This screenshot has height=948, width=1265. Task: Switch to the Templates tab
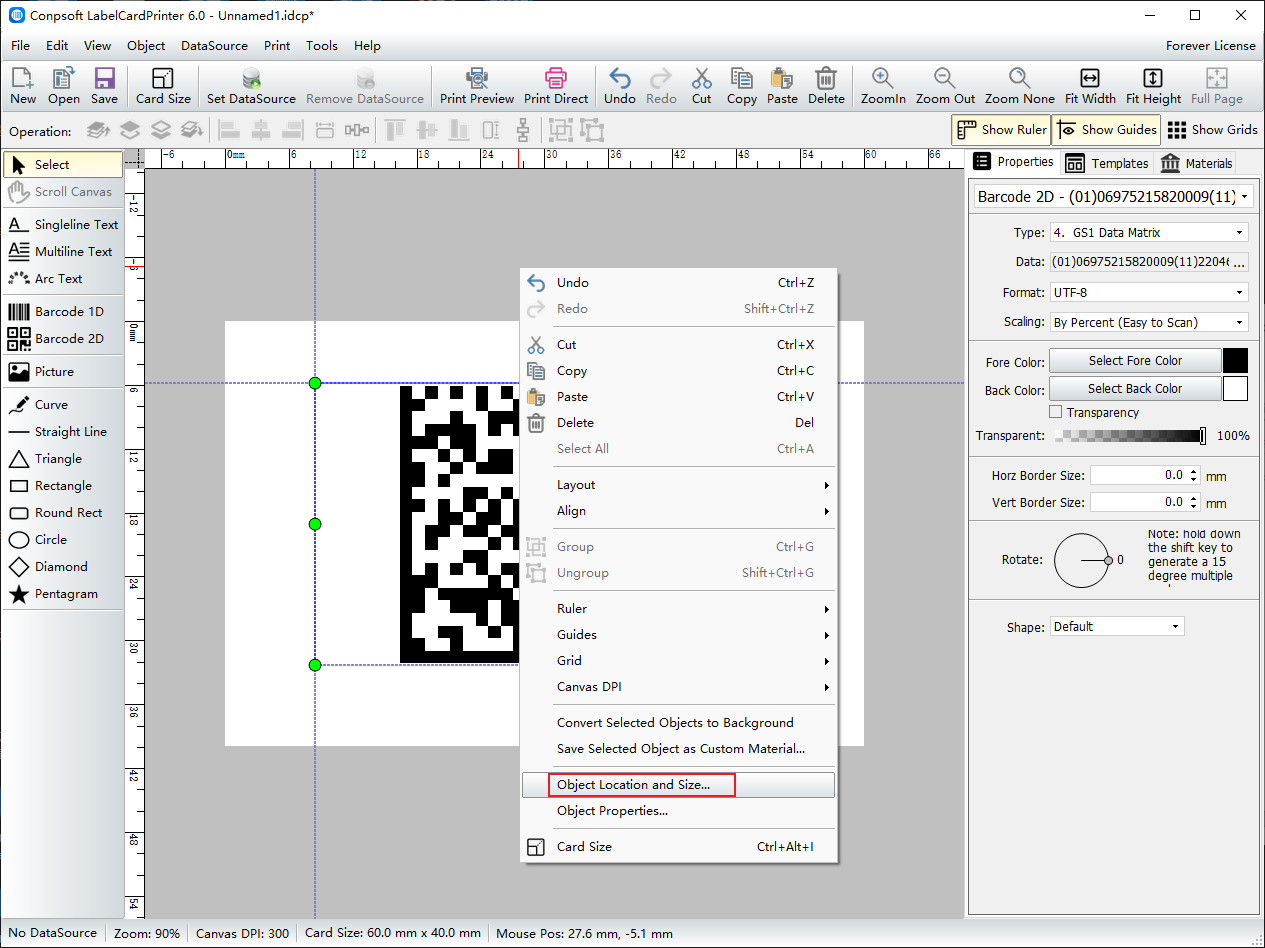click(1107, 163)
